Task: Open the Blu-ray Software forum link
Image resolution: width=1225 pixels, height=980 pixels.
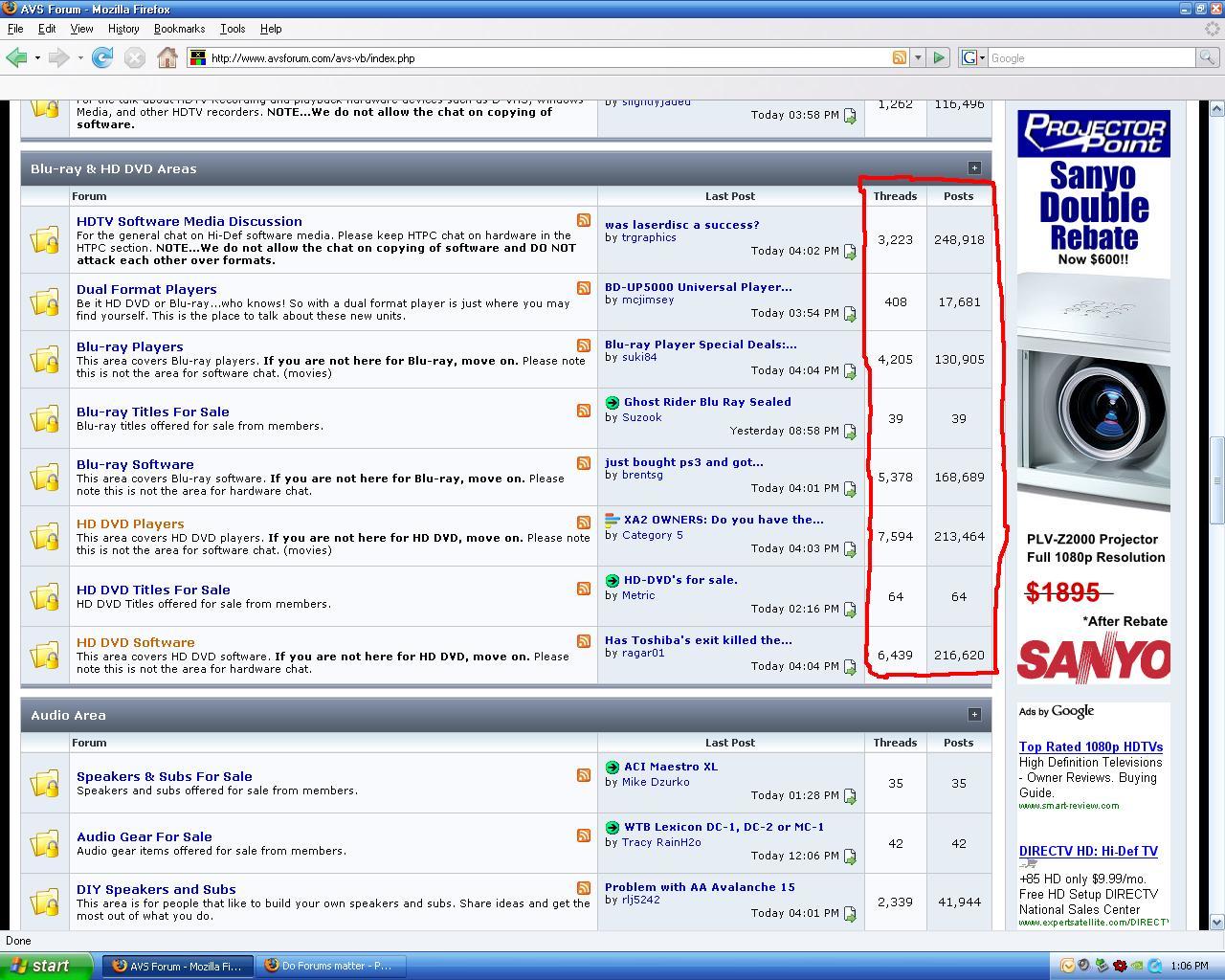Action: pos(135,464)
